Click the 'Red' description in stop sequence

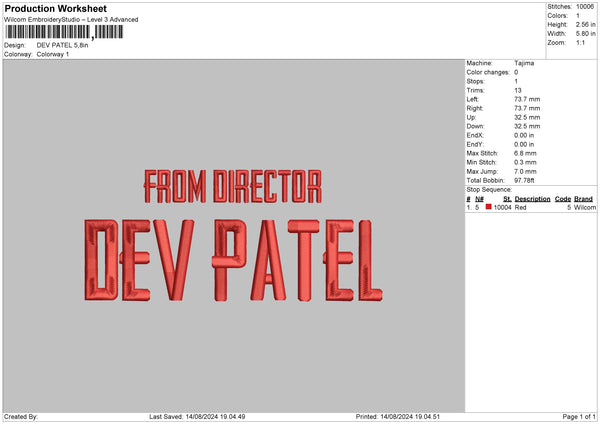tap(520, 207)
